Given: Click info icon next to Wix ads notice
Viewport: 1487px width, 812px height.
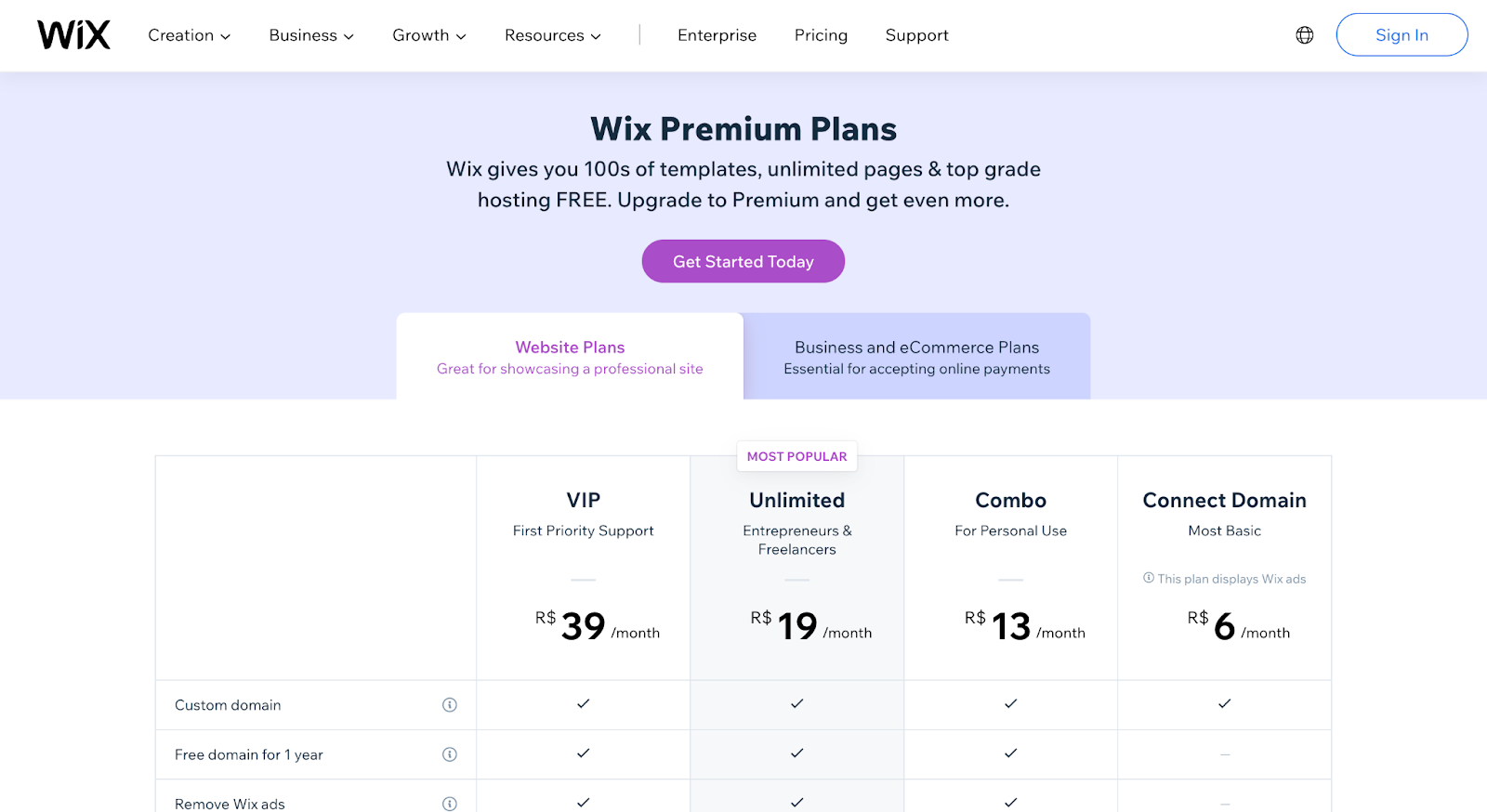Looking at the screenshot, I should tap(1149, 578).
